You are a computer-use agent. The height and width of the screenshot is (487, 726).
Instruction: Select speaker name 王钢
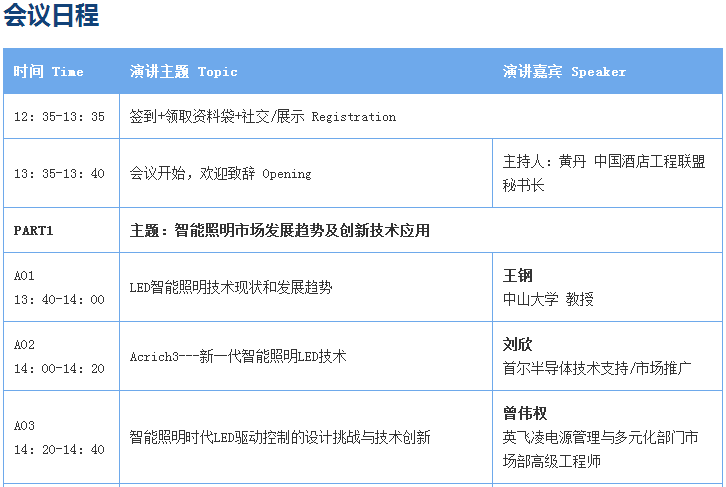click(517, 276)
